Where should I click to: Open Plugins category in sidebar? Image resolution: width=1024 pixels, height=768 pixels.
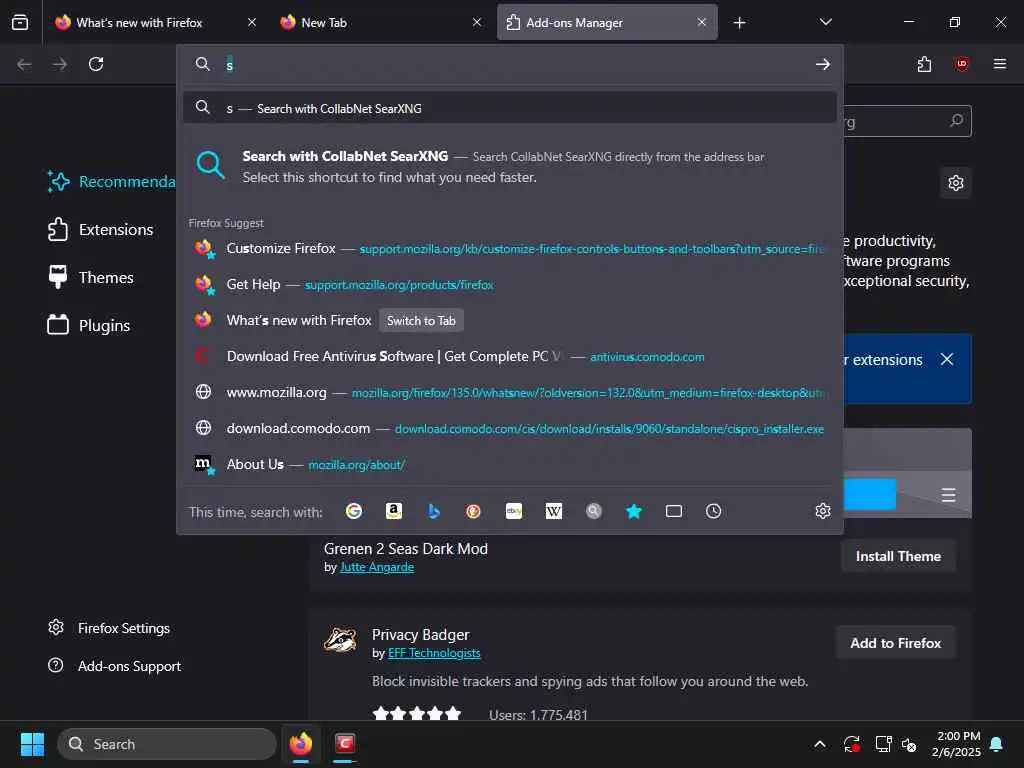(89, 325)
